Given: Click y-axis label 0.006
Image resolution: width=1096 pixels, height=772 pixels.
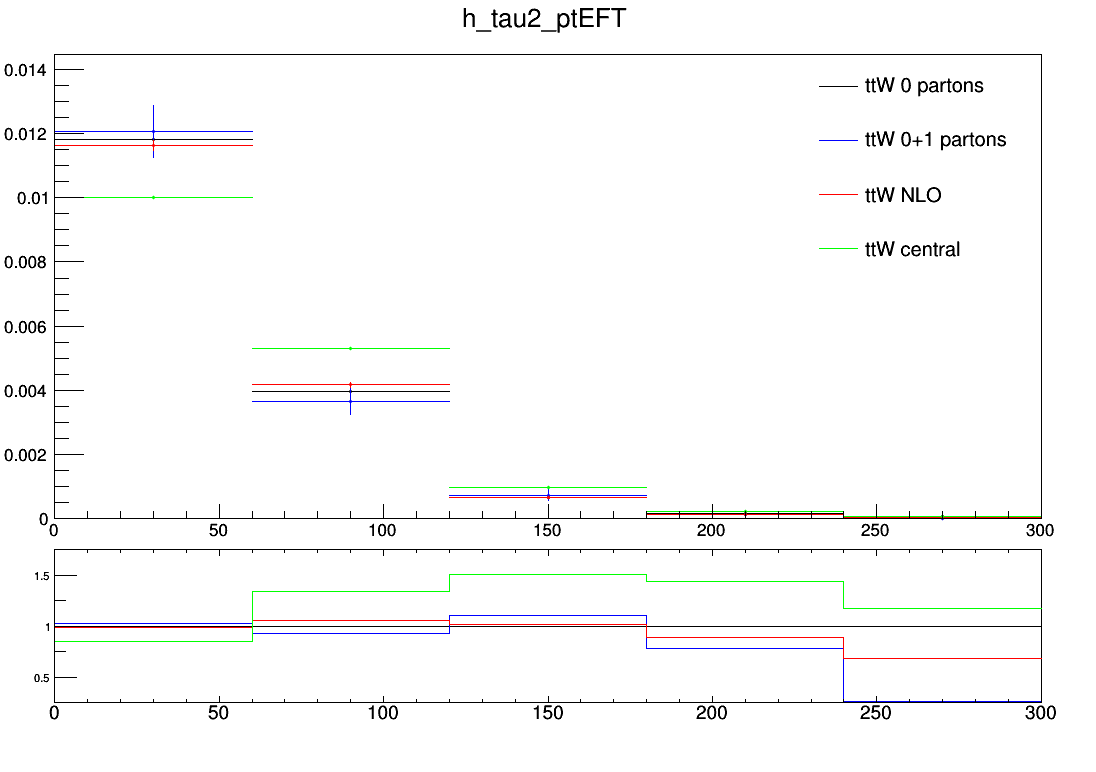Looking at the screenshot, I should 25,327.
